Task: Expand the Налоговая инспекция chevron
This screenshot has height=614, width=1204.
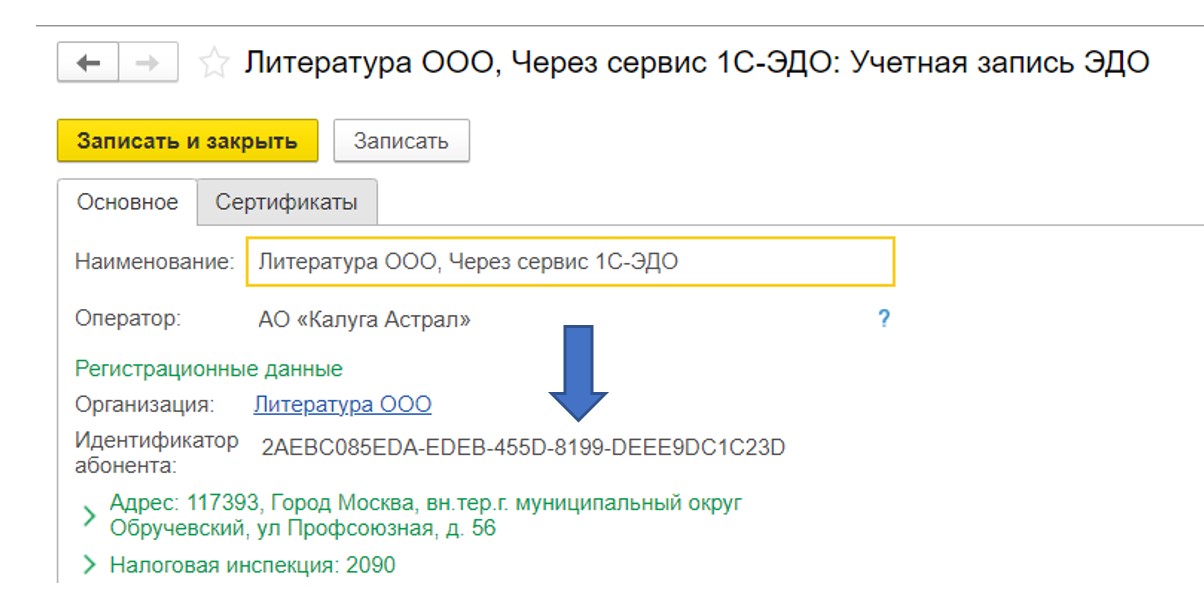Action: (89, 566)
